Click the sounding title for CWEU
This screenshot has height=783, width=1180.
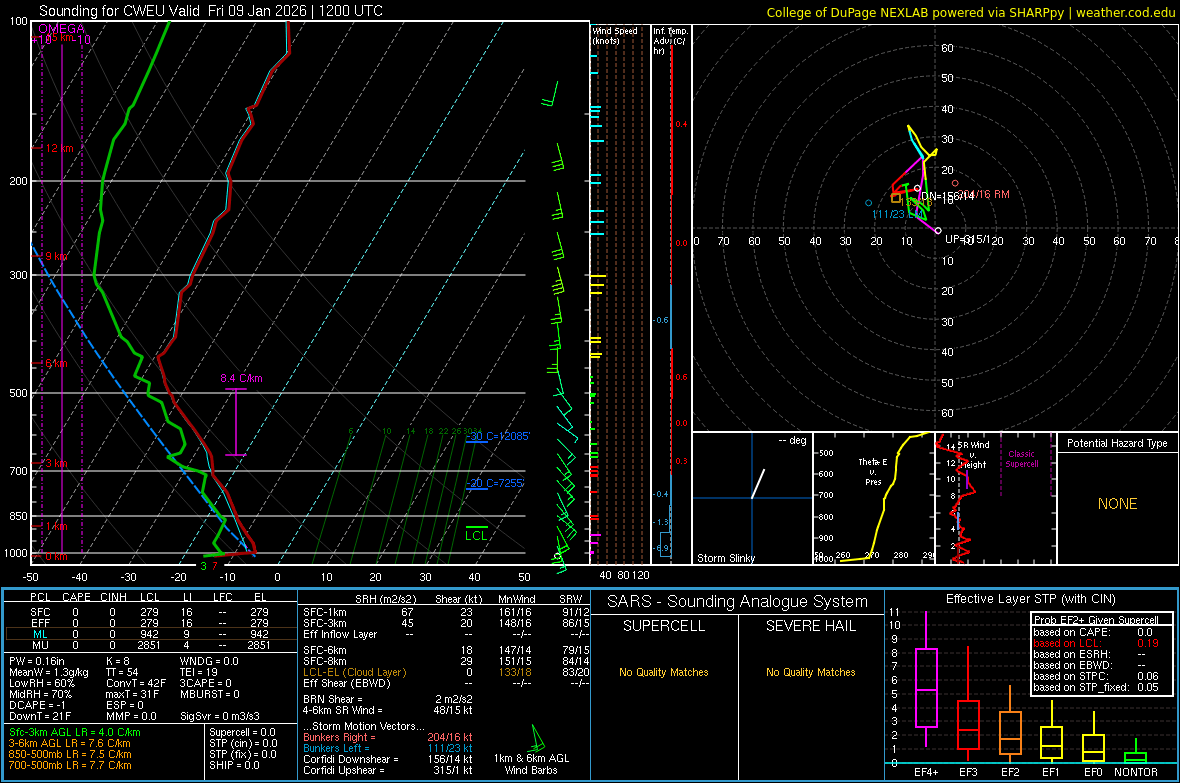coord(211,11)
